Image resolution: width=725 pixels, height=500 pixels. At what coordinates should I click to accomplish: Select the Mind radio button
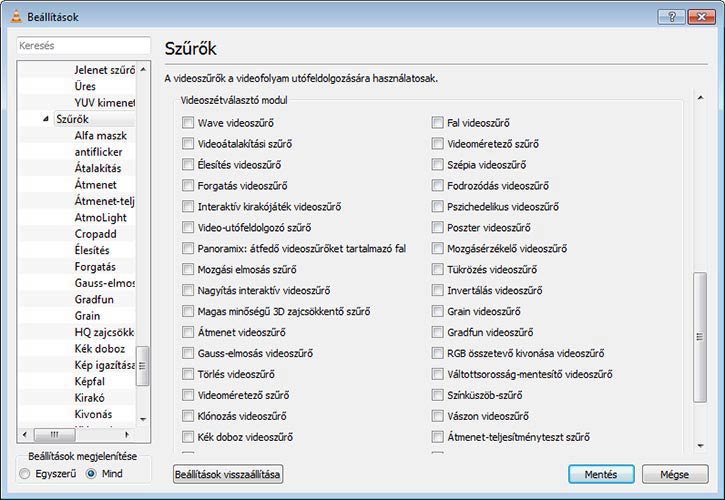(91, 474)
